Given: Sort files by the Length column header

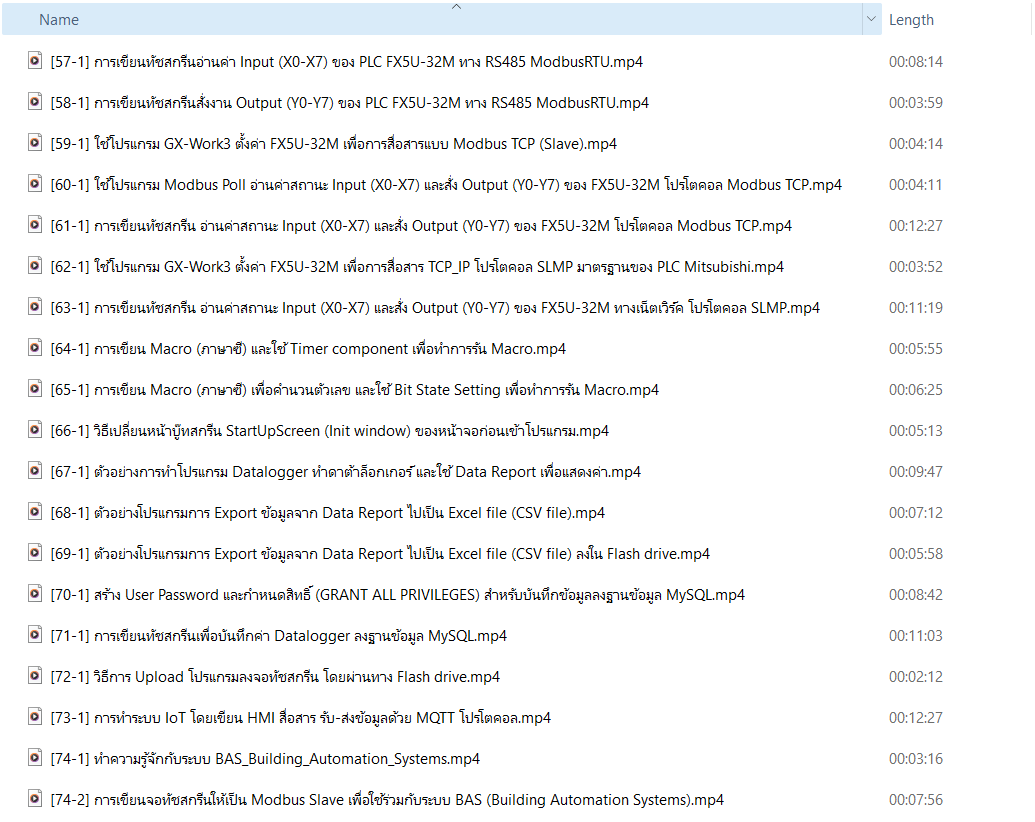Looking at the screenshot, I should tap(911, 20).
